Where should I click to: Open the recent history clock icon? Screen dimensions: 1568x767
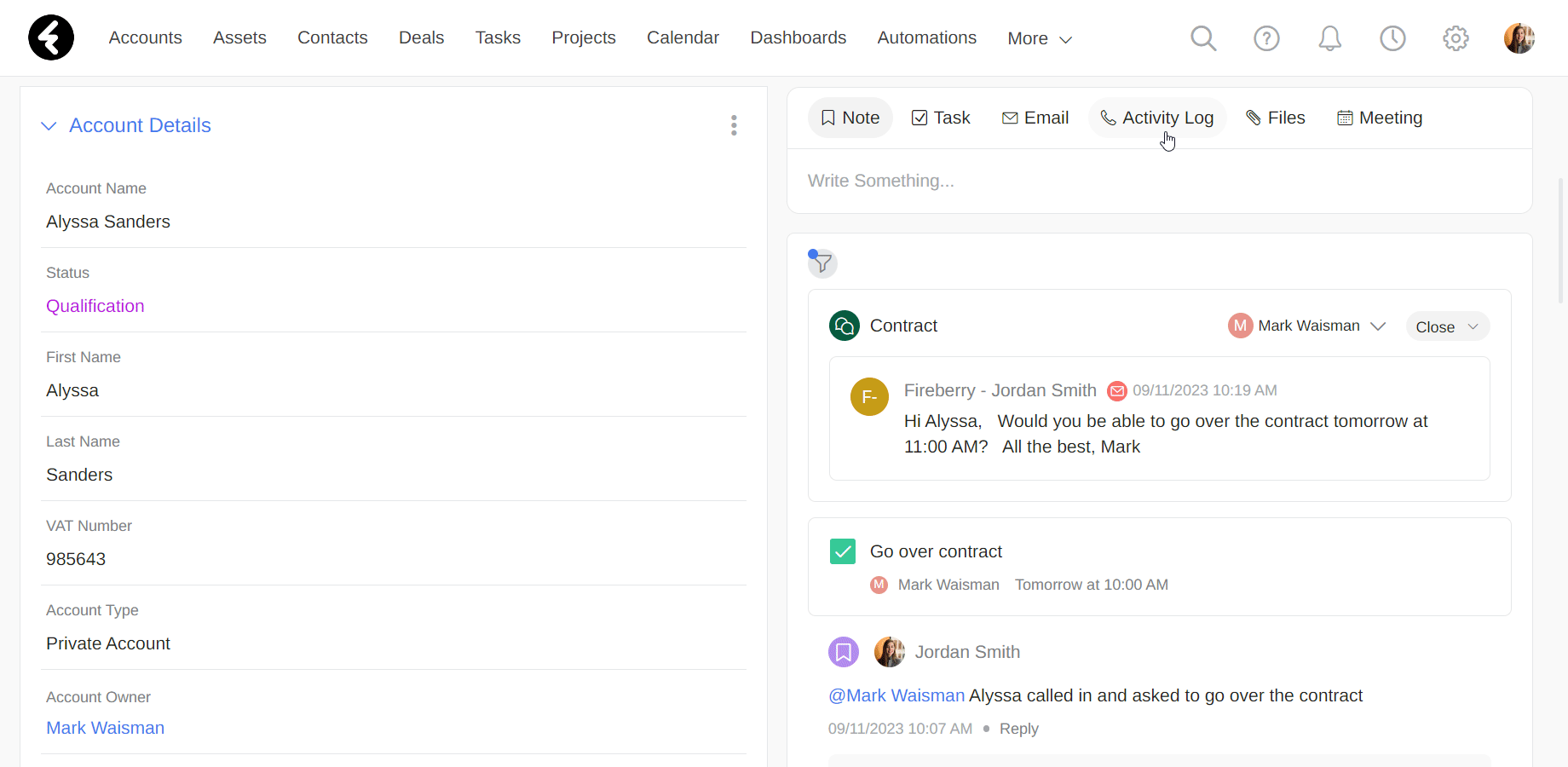(x=1392, y=38)
